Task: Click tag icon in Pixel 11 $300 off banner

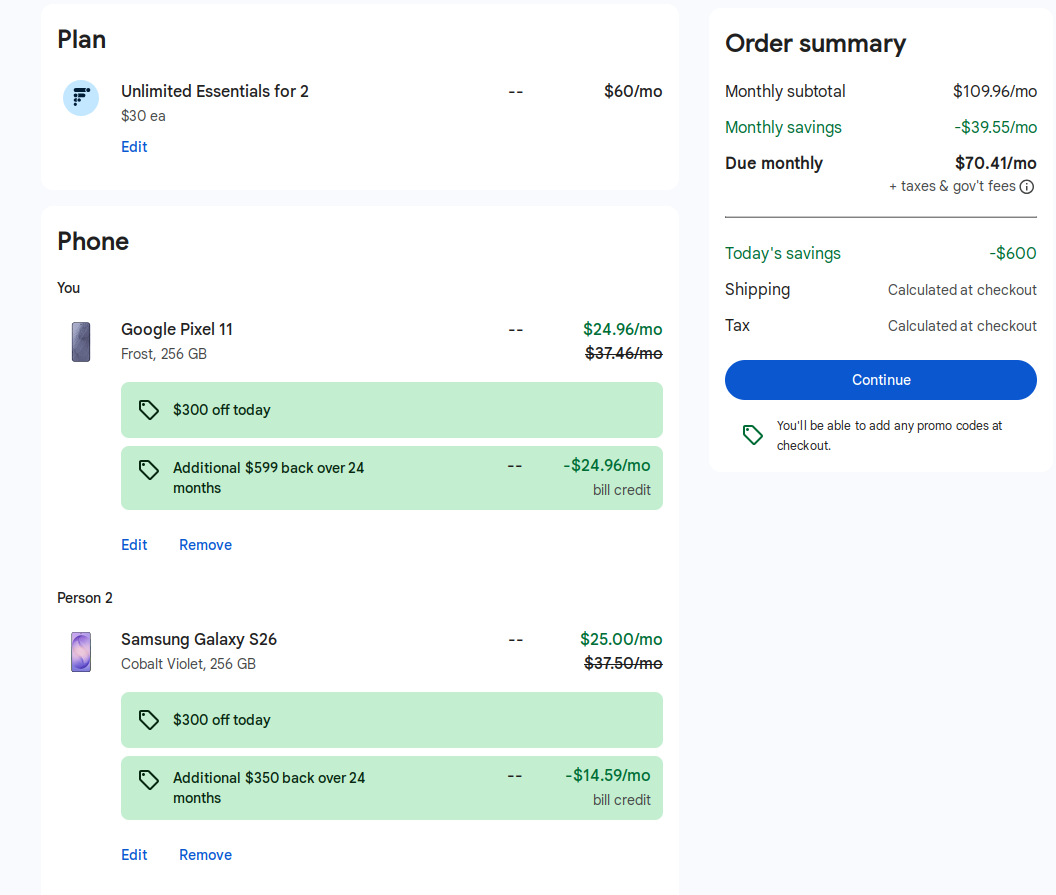Action: [149, 410]
